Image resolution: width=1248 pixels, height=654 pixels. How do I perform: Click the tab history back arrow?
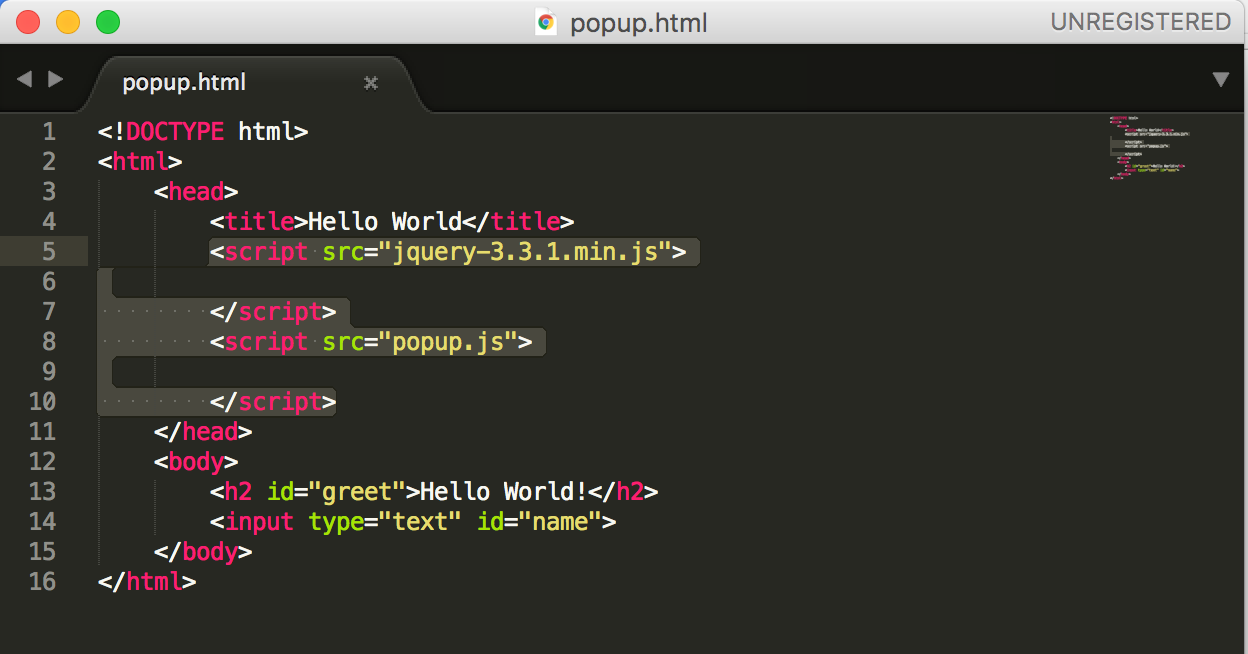point(24,79)
